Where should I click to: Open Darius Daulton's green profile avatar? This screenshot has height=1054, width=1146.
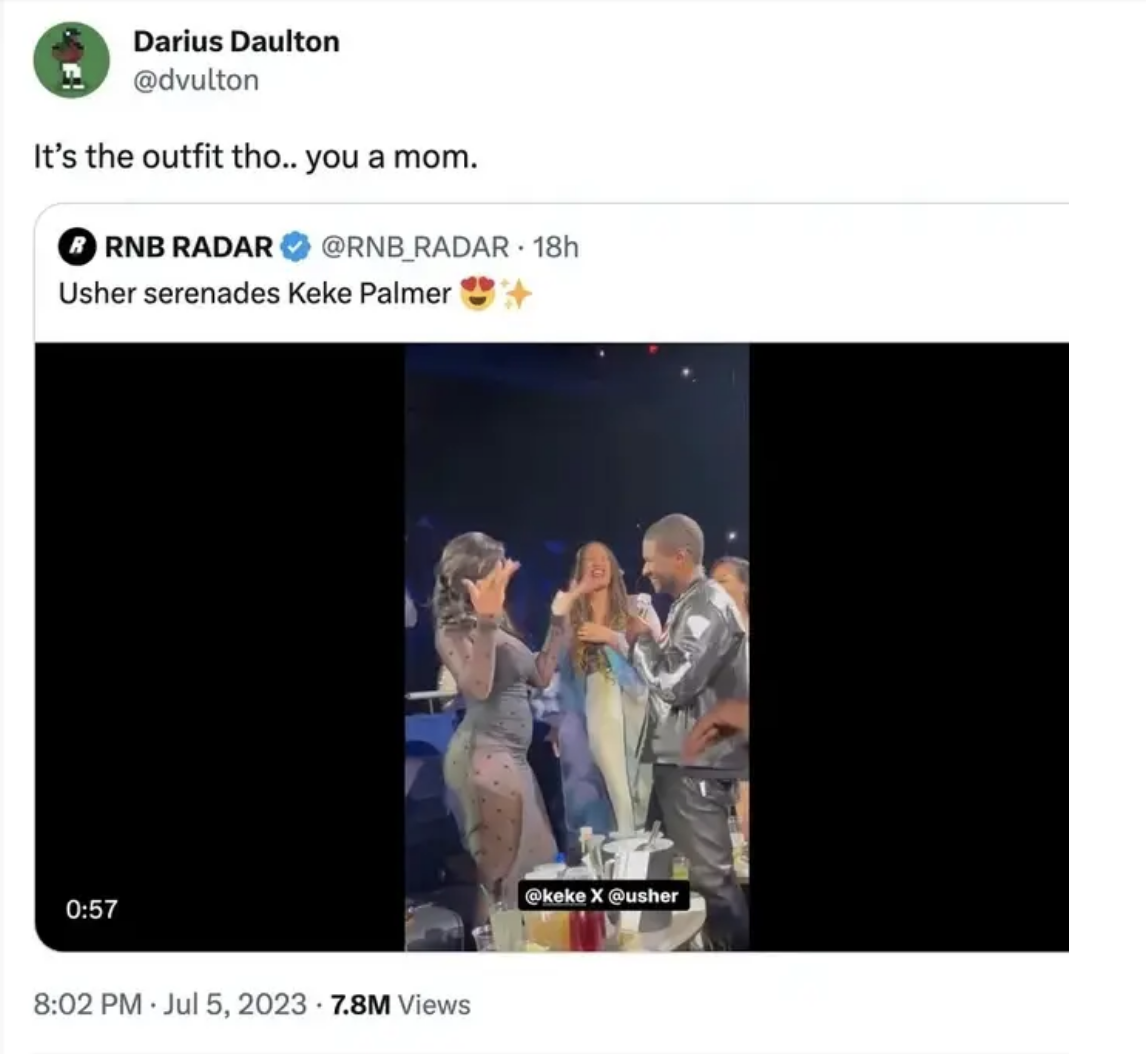(71, 59)
